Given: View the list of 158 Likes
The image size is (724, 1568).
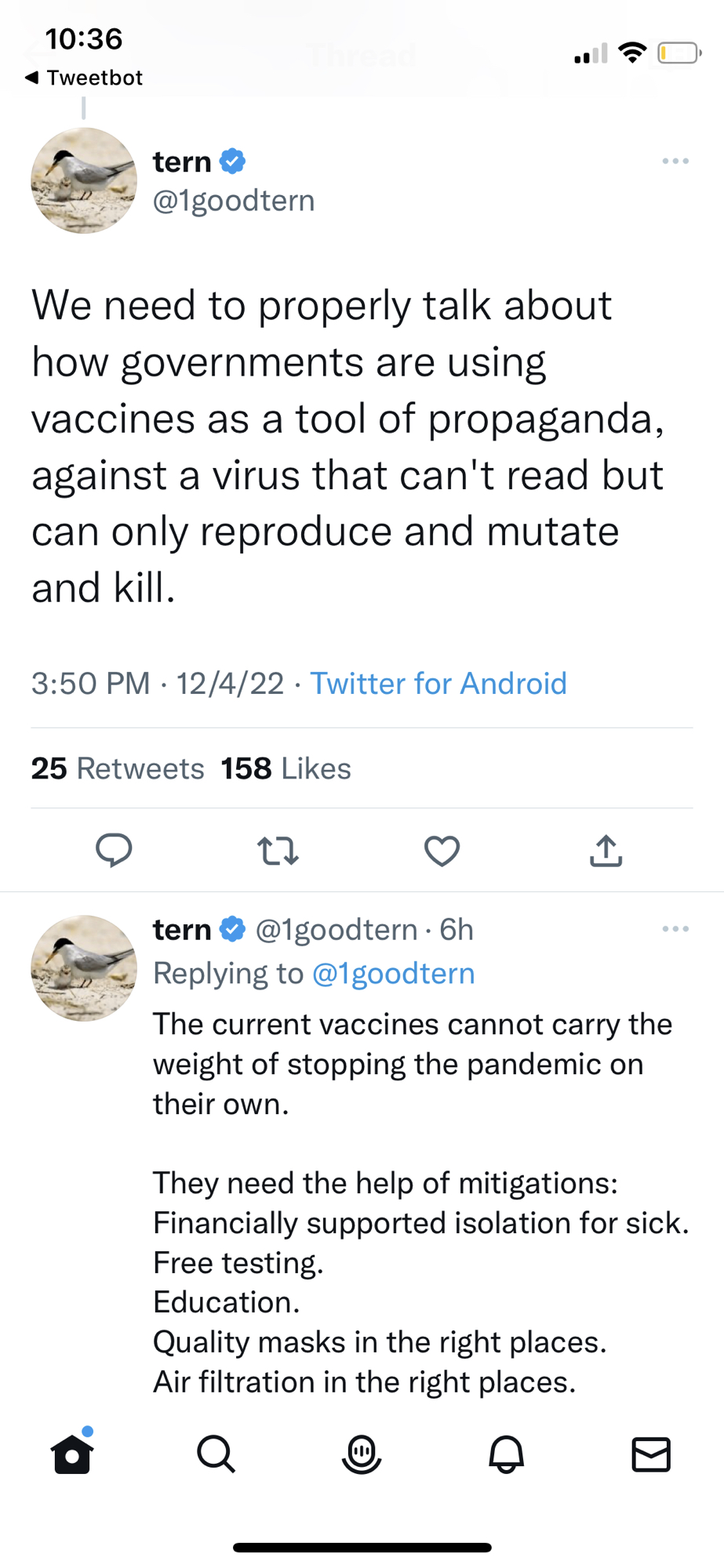Looking at the screenshot, I should [286, 768].
